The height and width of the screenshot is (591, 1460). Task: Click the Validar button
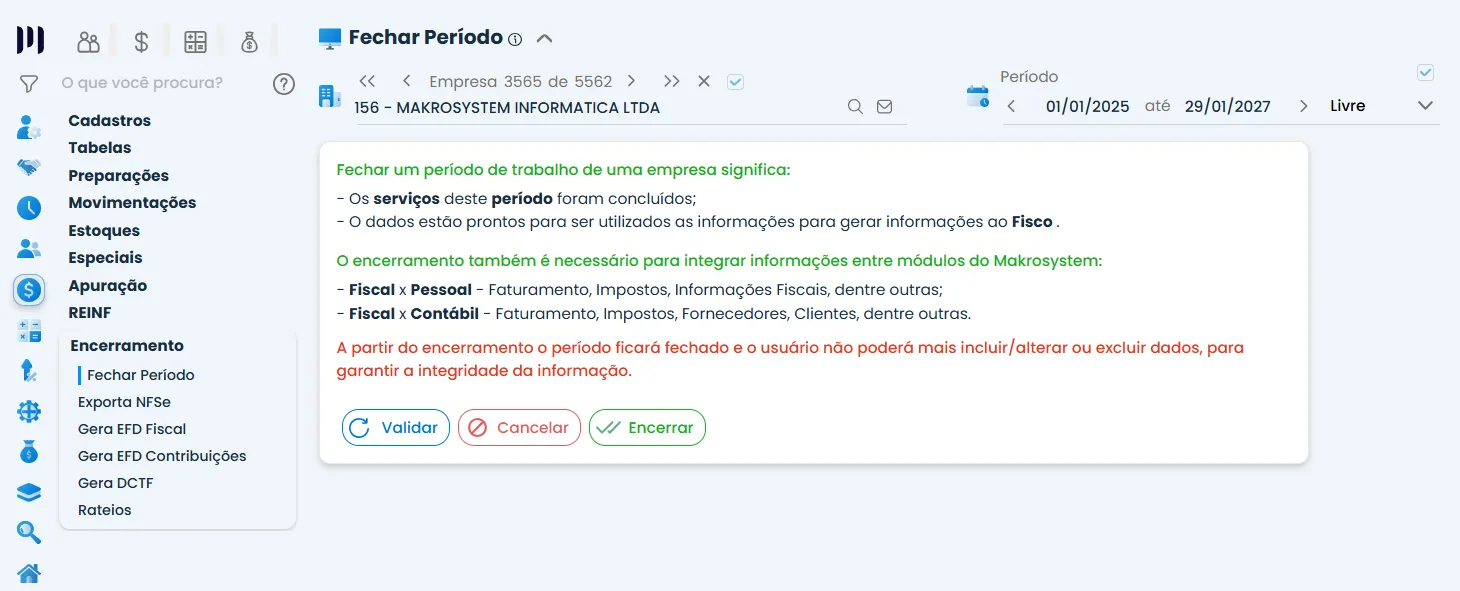pyautogui.click(x=395, y=427)
